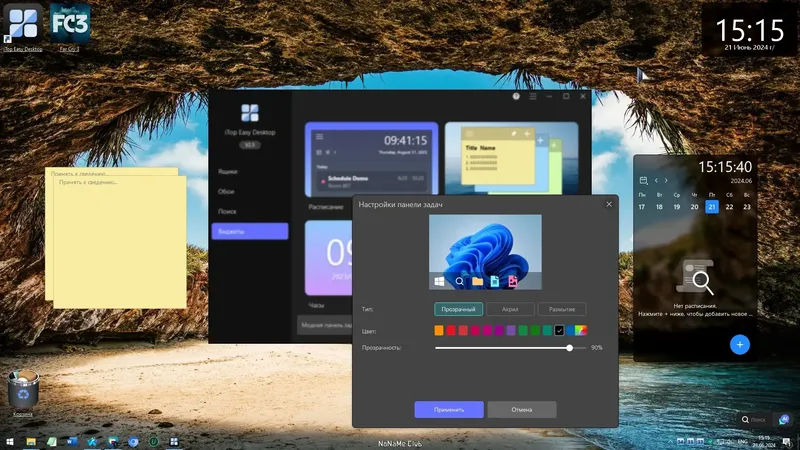
Task: Click the magnifier-scroll no-schedule icon
Action: (695, 278)
